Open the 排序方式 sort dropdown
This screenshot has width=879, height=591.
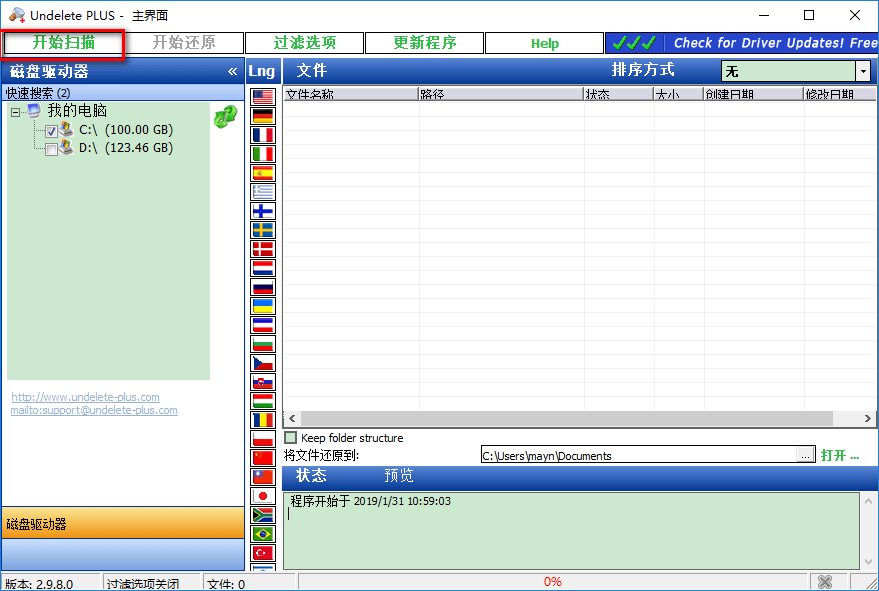863,71
